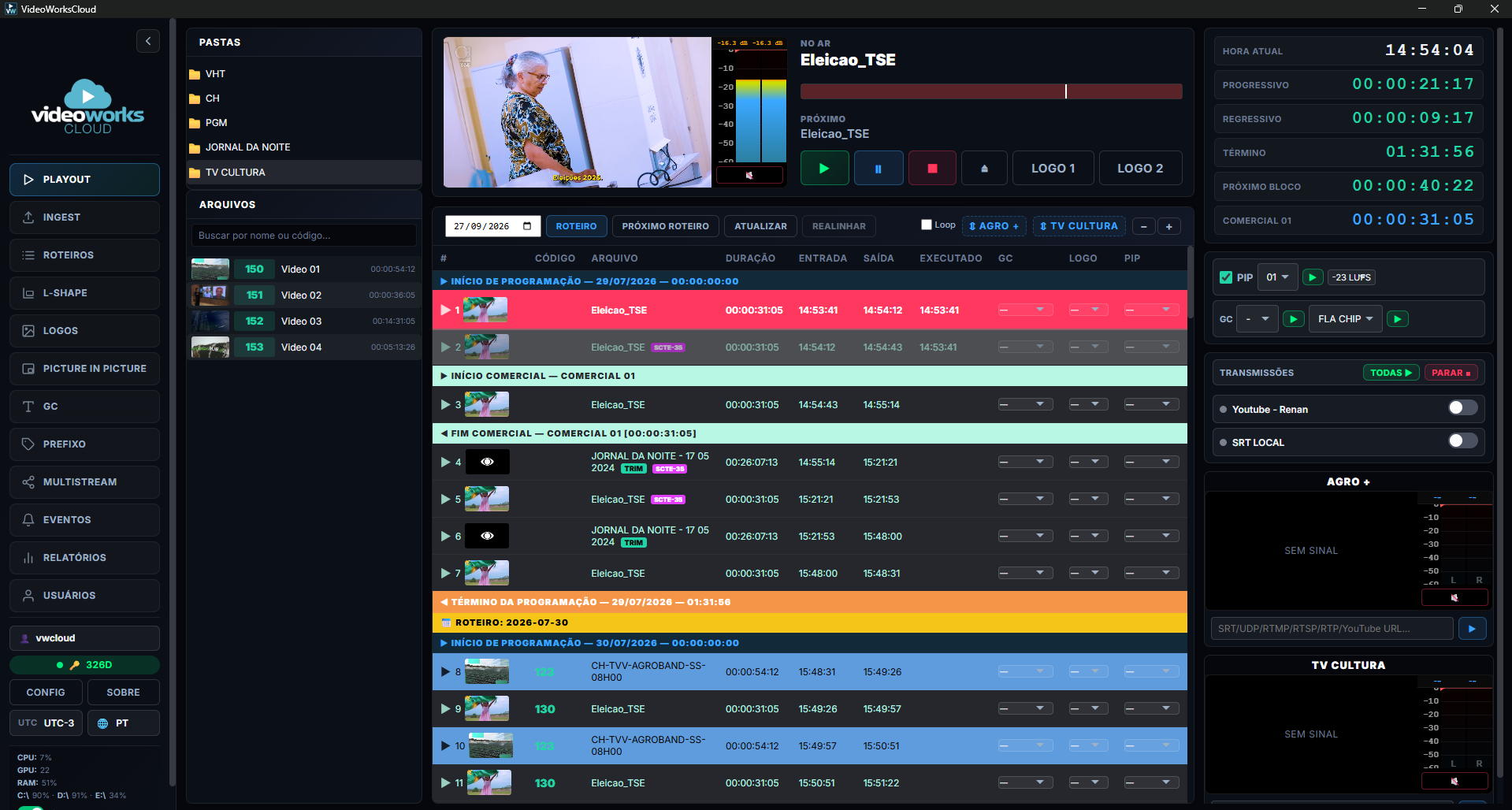Select the Video 03 file thumbnail
The image size is (1512, 810).
point(210,321)
